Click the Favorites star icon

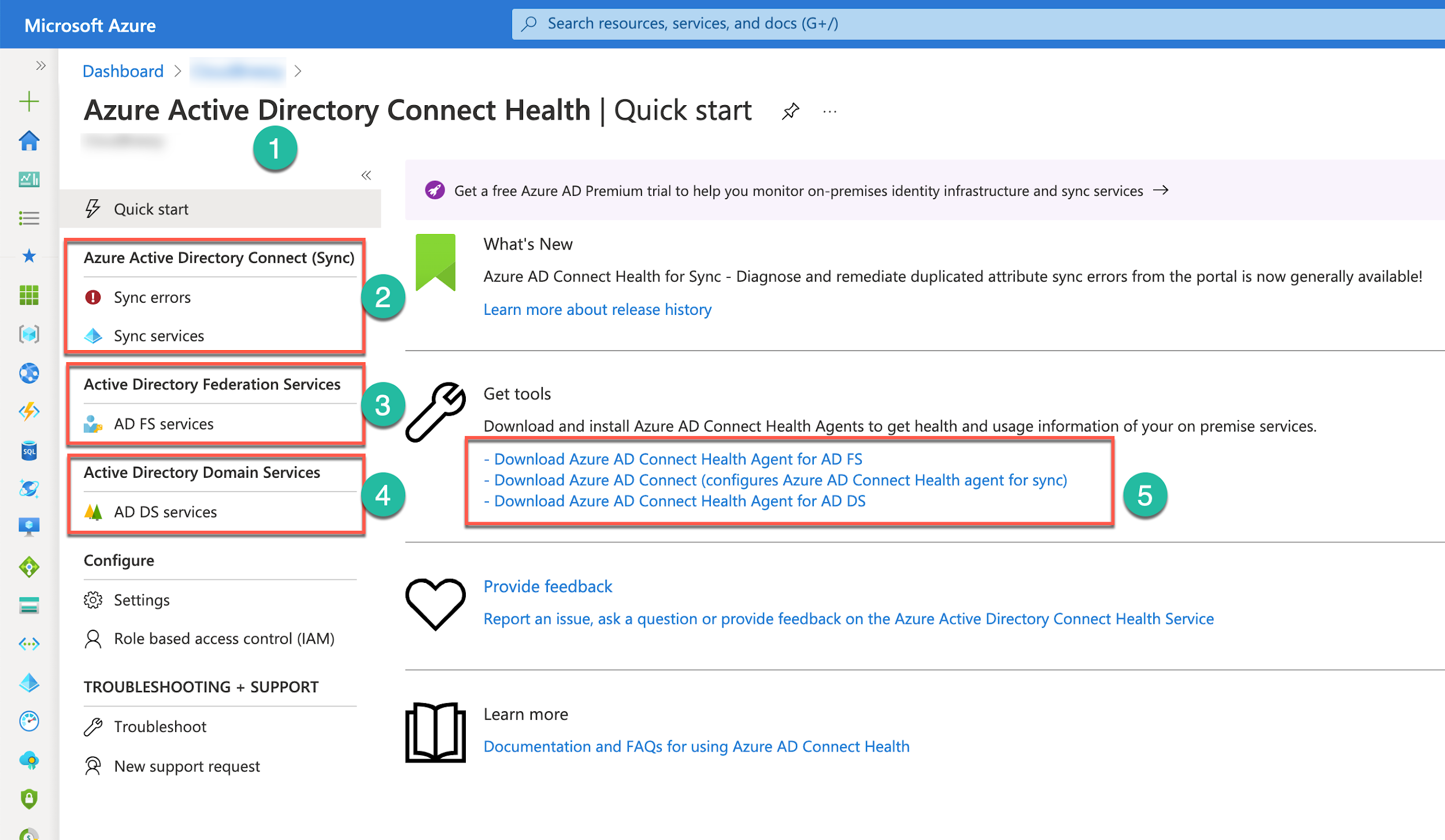(29, 256)
